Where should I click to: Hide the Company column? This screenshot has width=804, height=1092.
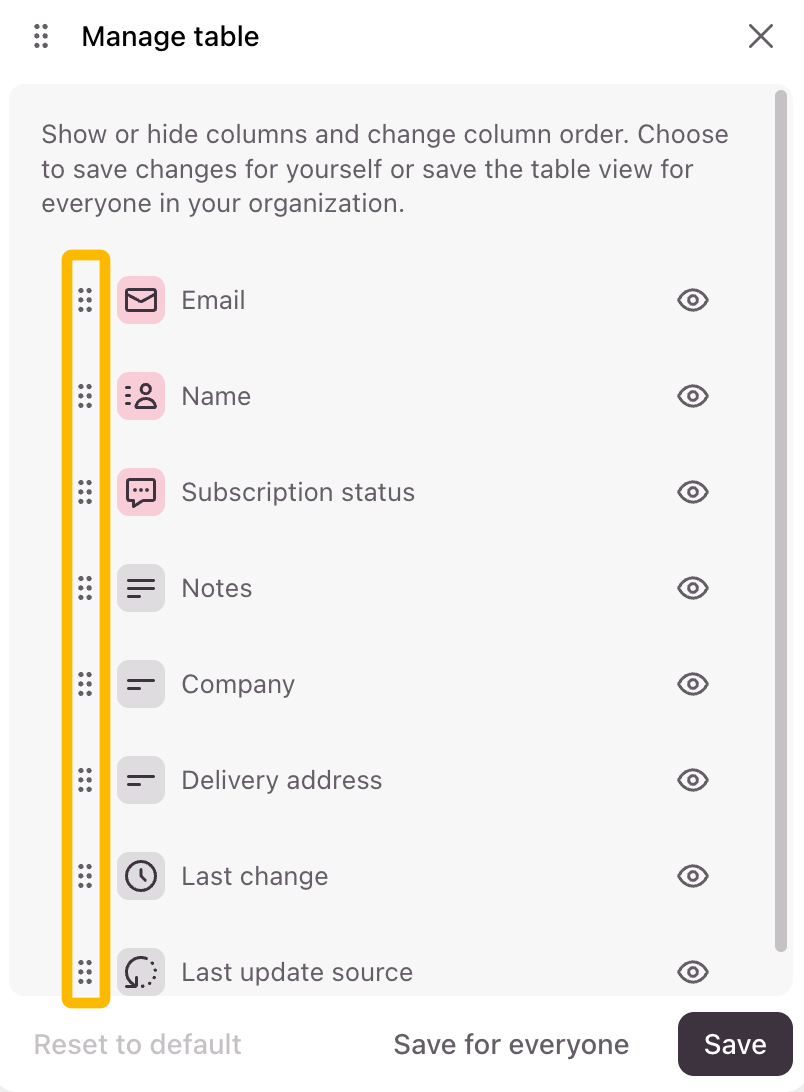coord(693,684)
